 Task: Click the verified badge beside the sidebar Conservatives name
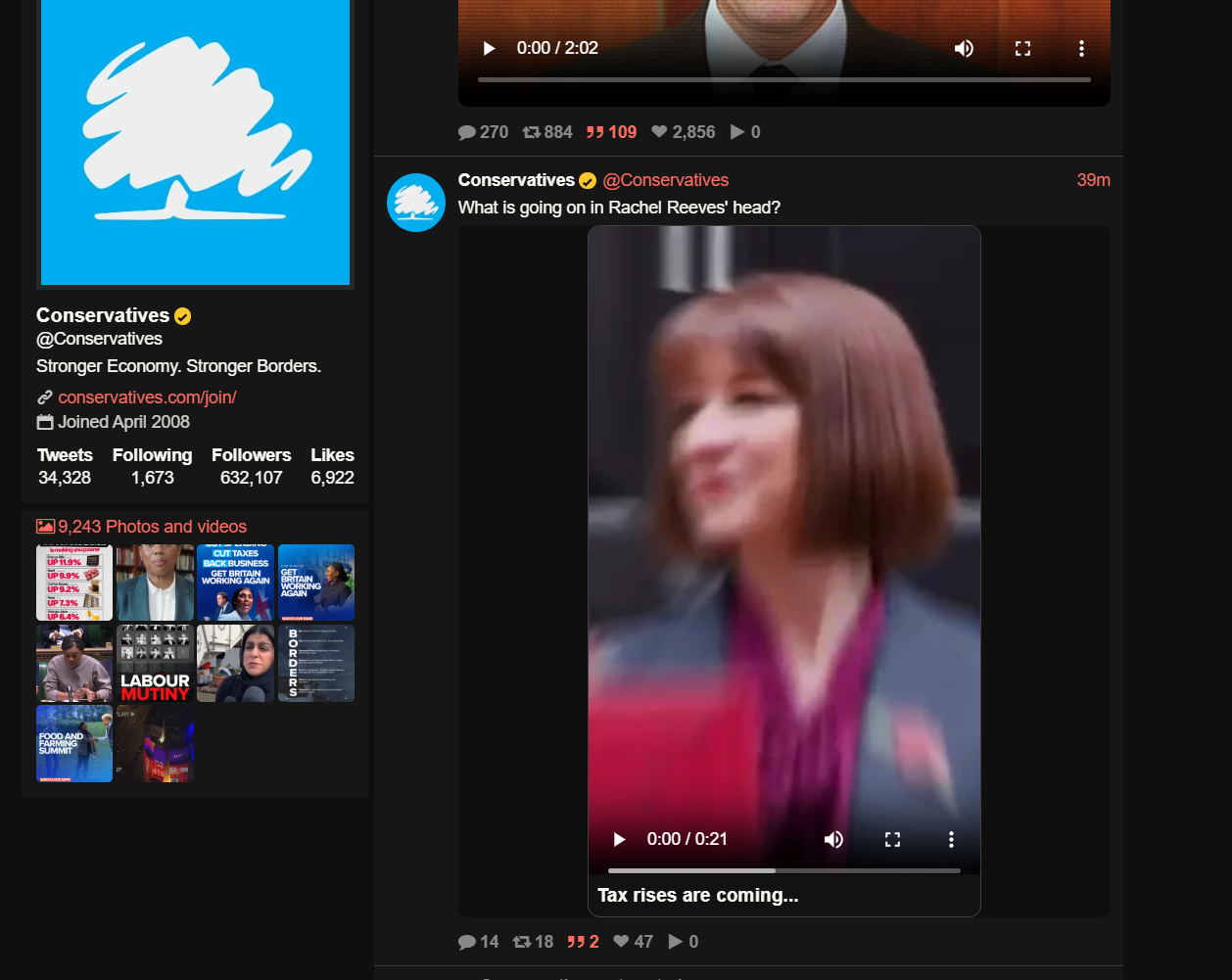point(183,316)
